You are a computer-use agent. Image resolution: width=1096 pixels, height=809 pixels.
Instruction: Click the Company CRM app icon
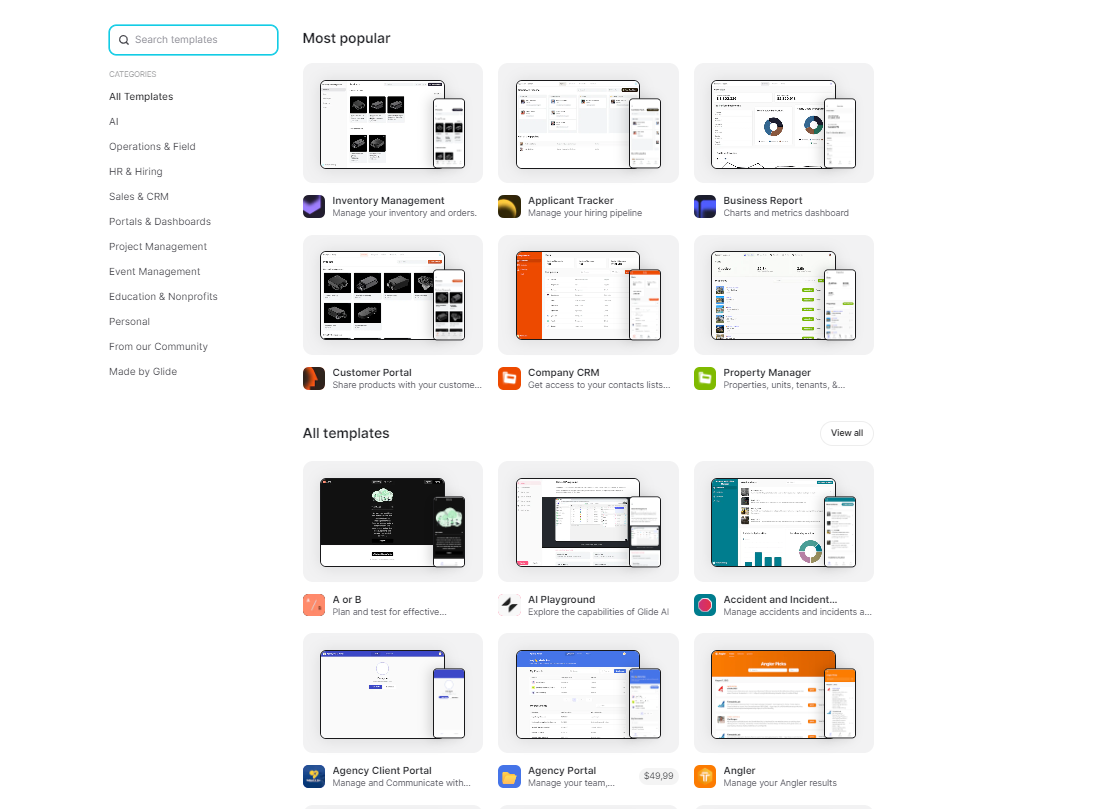point(510,378)
